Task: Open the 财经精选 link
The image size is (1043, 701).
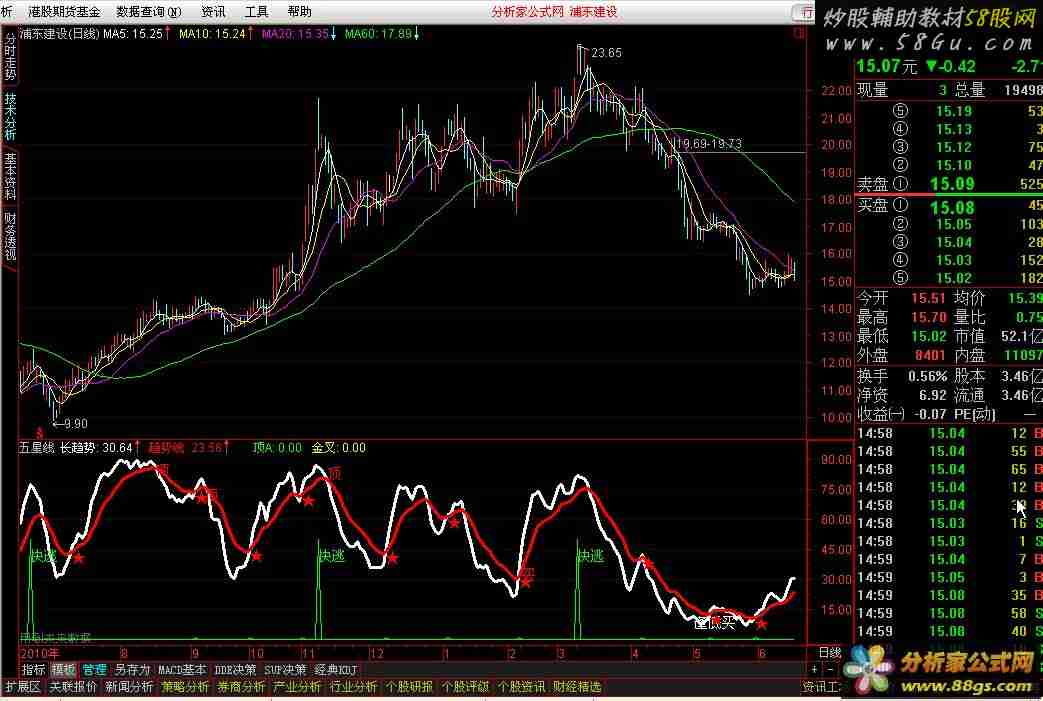Action: [x=577, y=686]
